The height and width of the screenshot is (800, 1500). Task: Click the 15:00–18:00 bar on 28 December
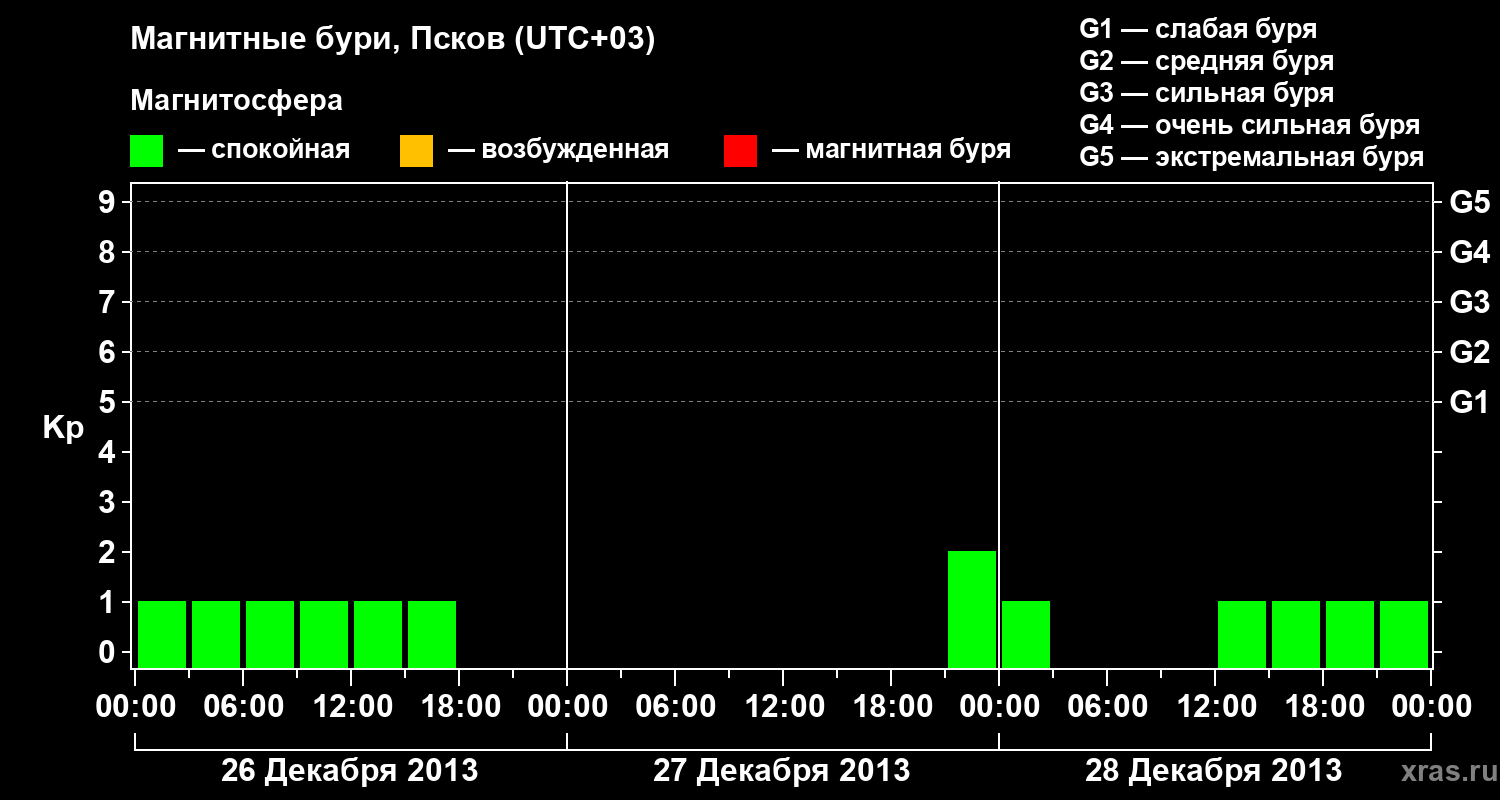(x=1296, y=634)
